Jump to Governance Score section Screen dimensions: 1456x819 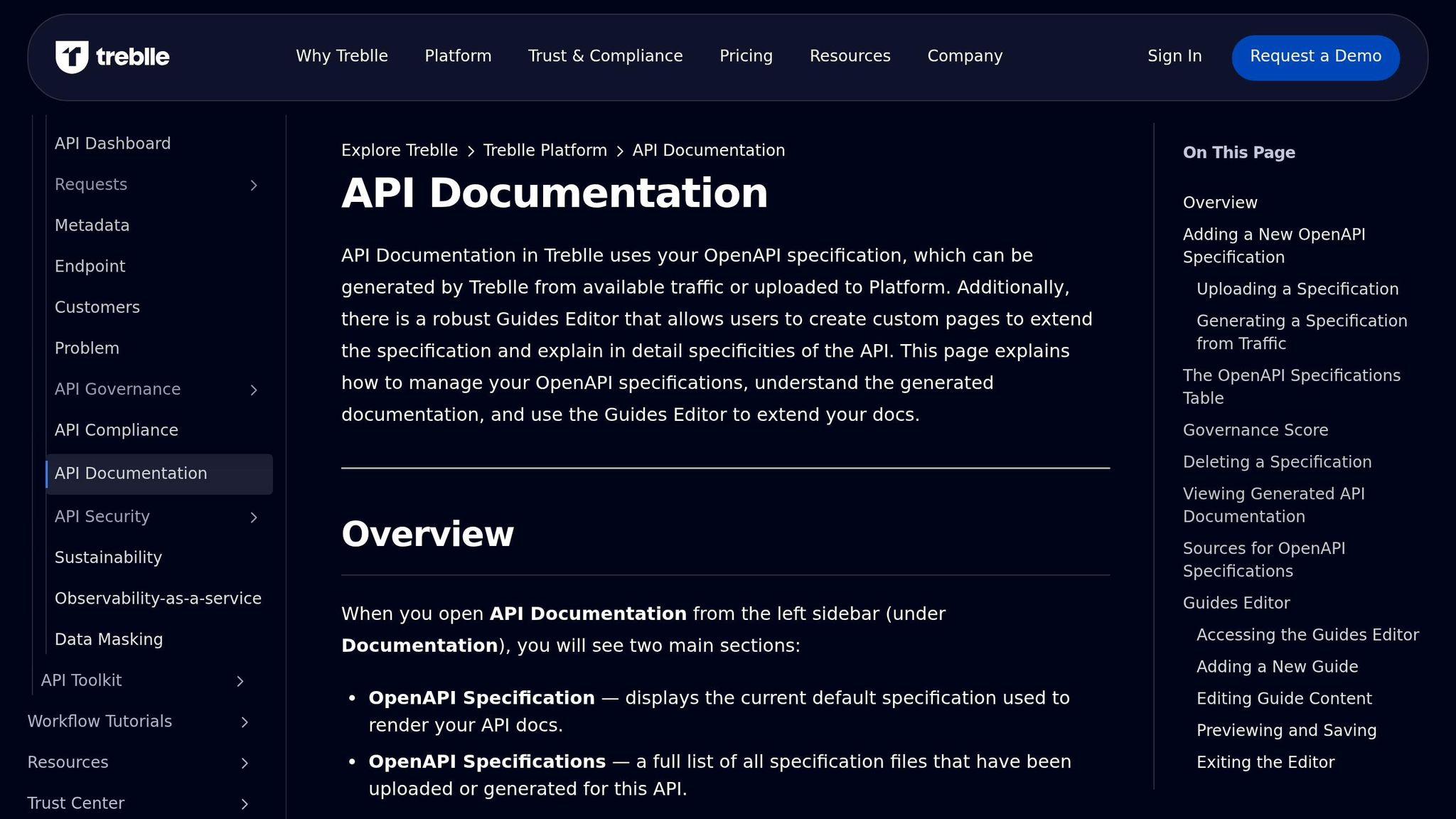1256,431
